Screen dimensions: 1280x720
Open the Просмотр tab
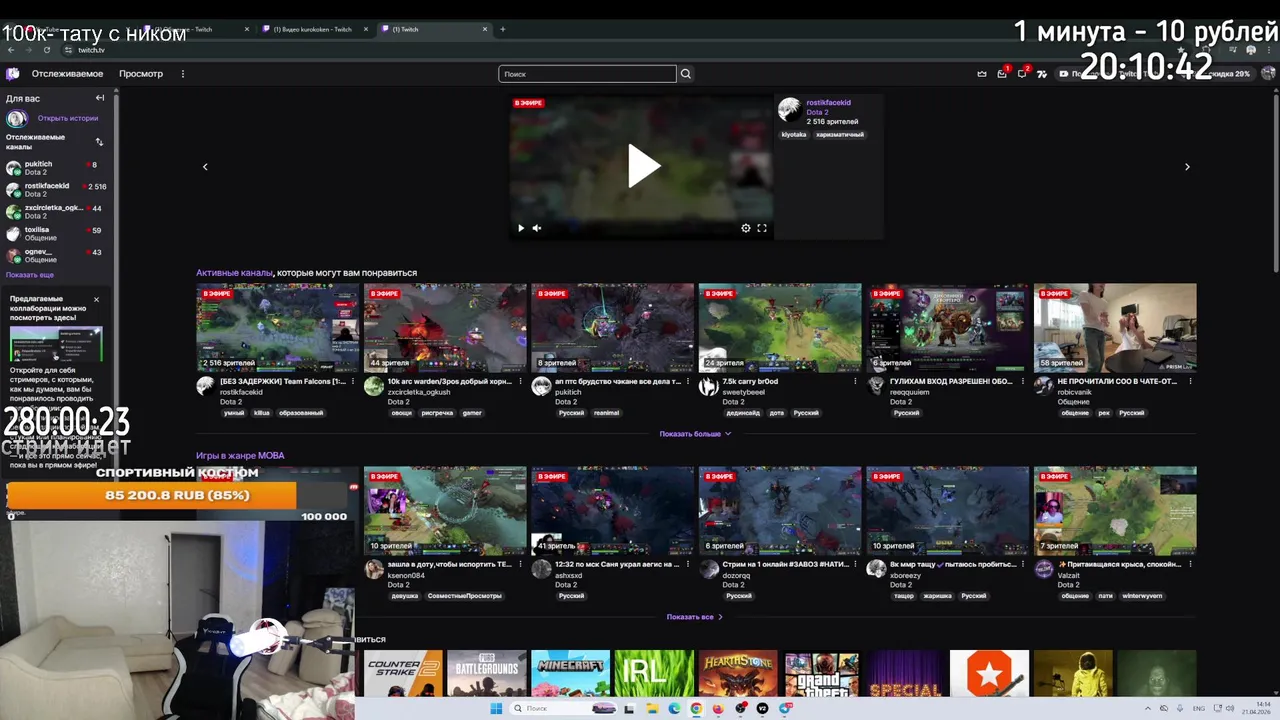141,73
